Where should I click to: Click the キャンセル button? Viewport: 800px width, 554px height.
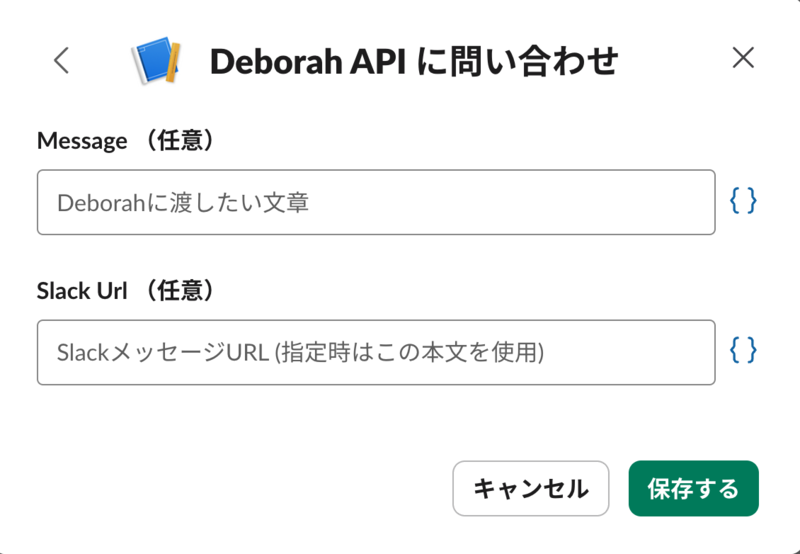coord(530,488)
